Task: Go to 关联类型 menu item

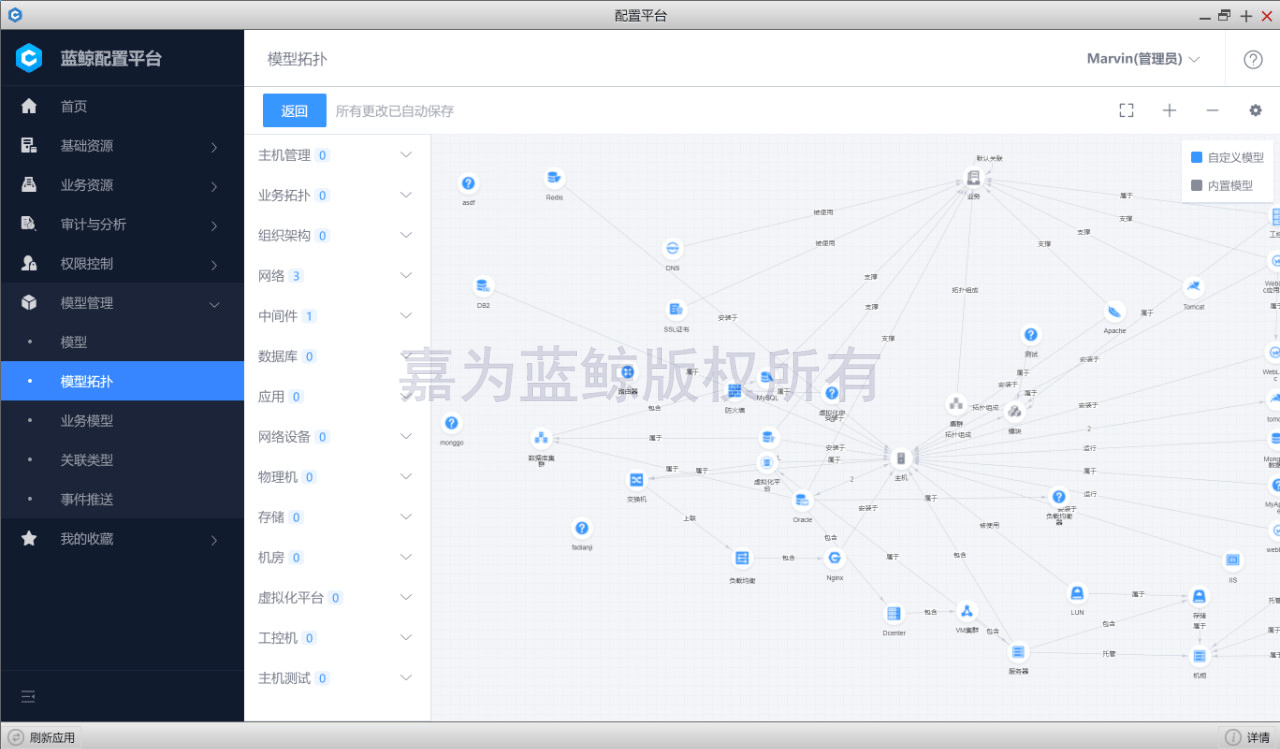Action: 87,460
